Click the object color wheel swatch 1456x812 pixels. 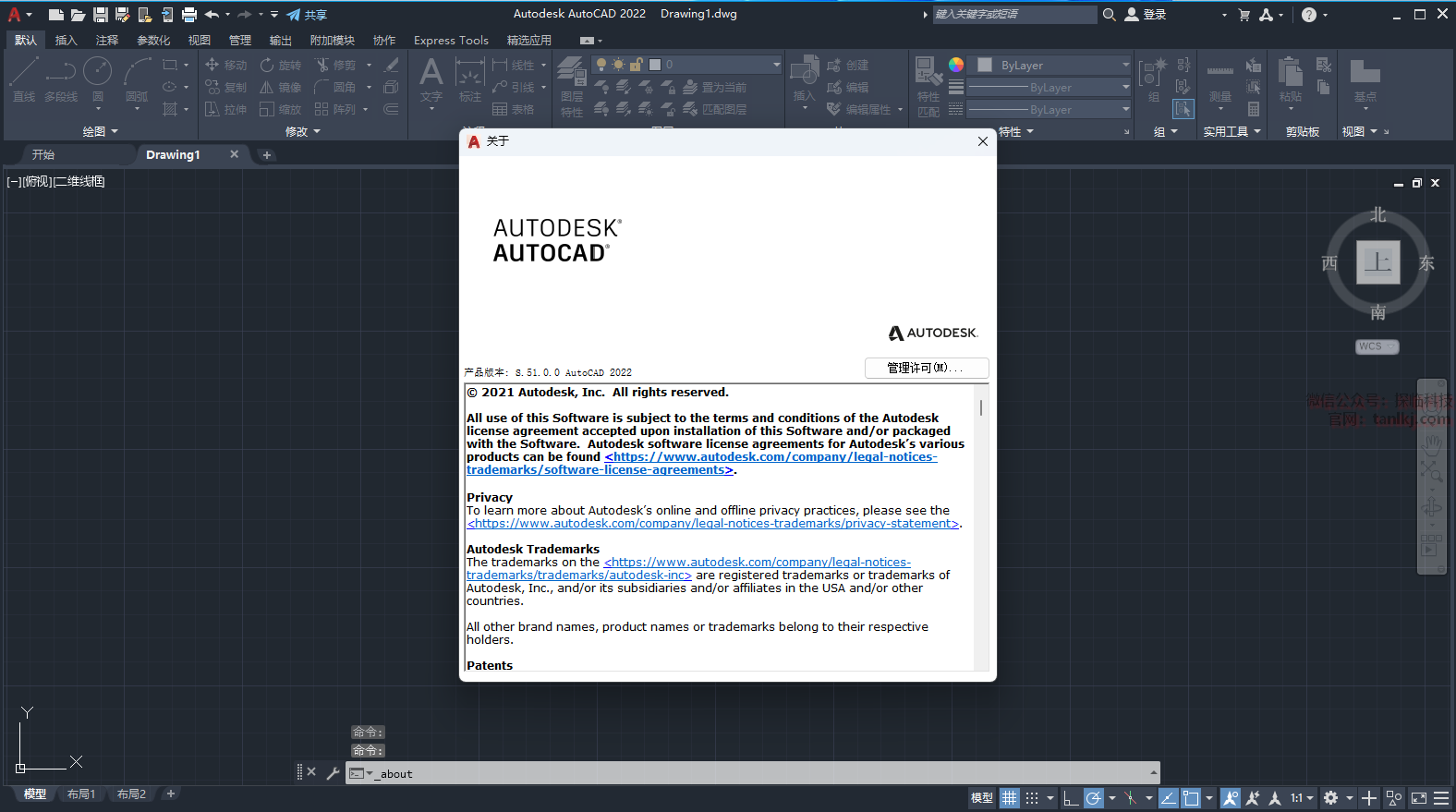[x=956, y=65]
